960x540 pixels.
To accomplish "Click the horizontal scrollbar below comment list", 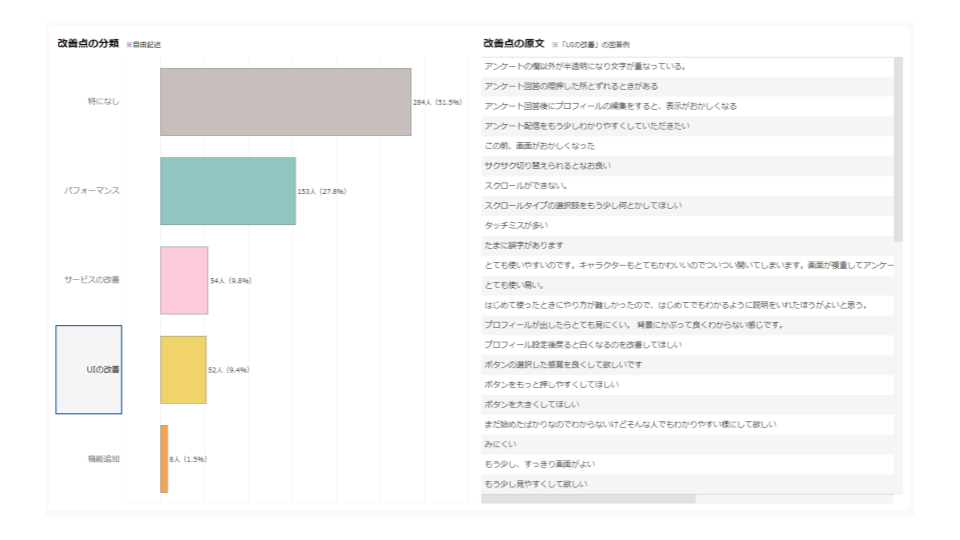I will (x=588, y=498).
